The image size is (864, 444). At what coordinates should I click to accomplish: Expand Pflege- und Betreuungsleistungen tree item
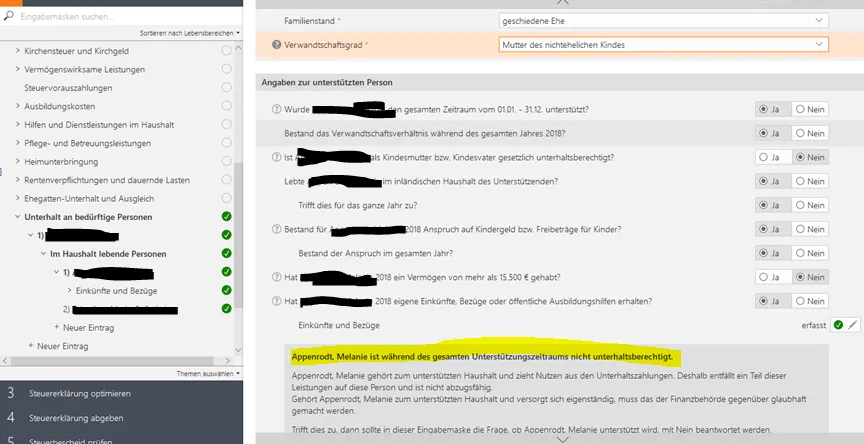[x=17, y=143]
